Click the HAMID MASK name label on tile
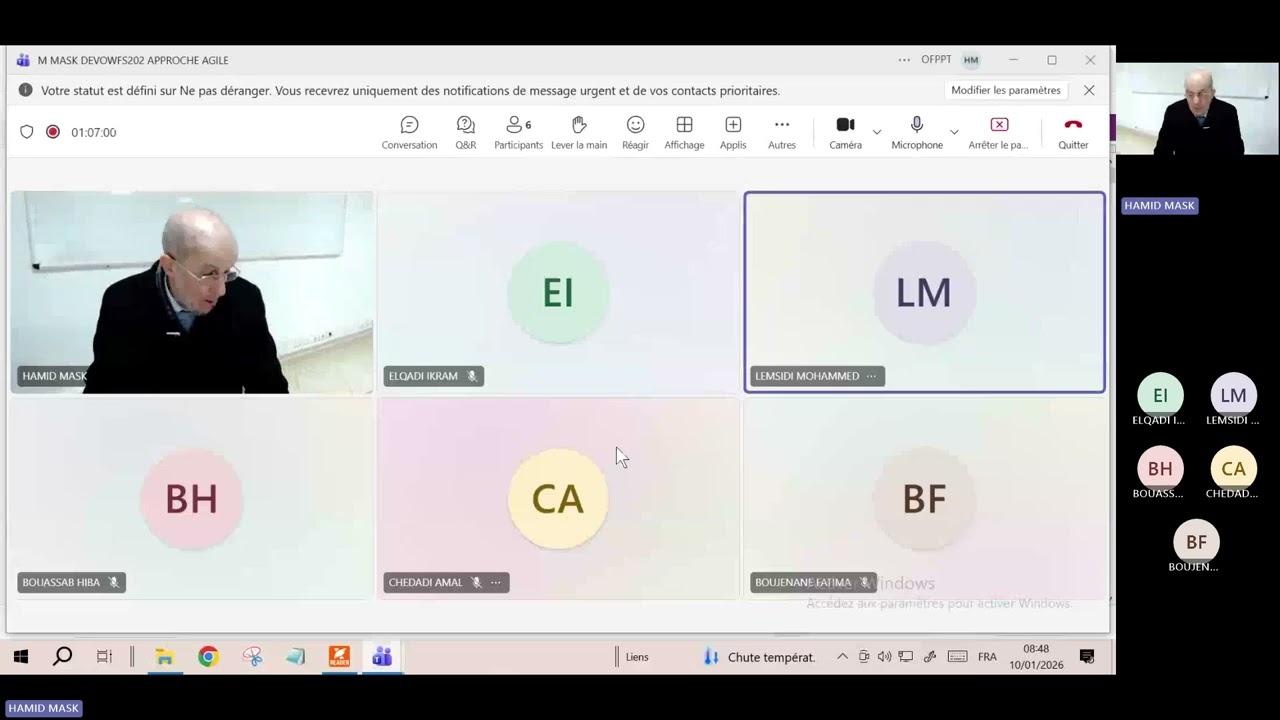Image resolution: width=1280 pixels, height=720 pixels. pos(54,376)
